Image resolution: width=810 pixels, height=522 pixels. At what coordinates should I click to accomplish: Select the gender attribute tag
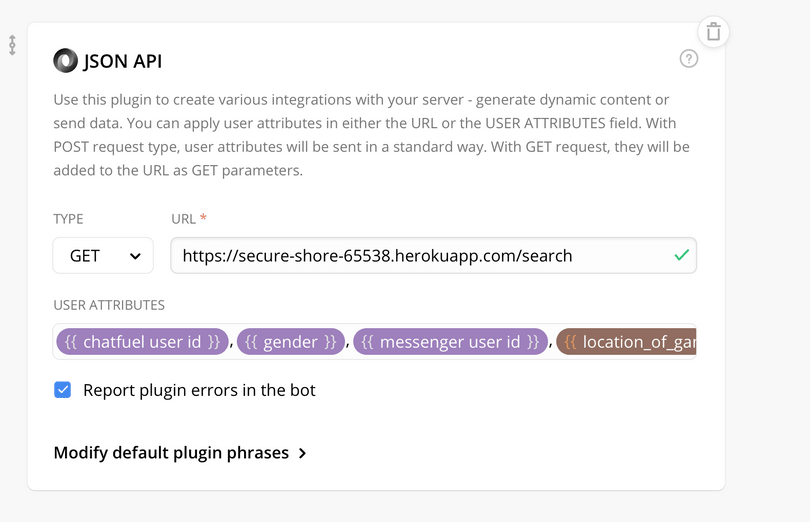tap(290, 342)
